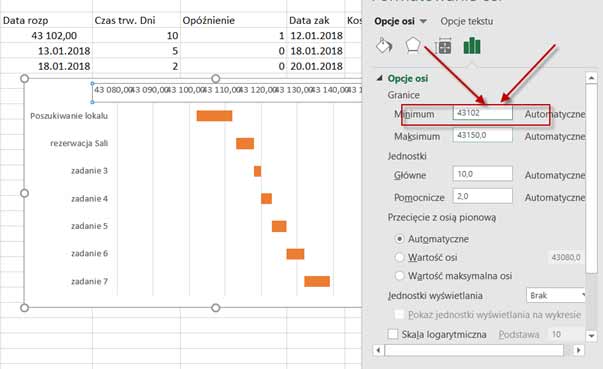Click the Wartość osi value field 43080,0
Viewport: 603px width, 369px height.
pyautogui.click(x=565, y=257)
